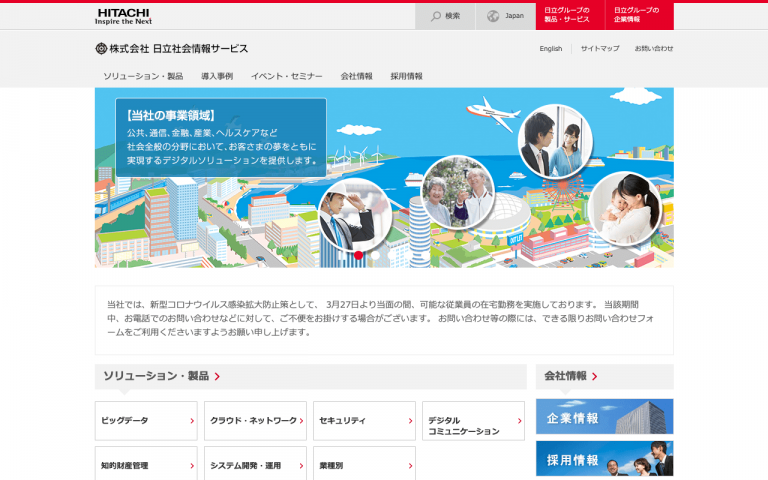Open 採用情報 navigation menu item
This screenshot has height=480, width=768.
[x=407, y=76]
